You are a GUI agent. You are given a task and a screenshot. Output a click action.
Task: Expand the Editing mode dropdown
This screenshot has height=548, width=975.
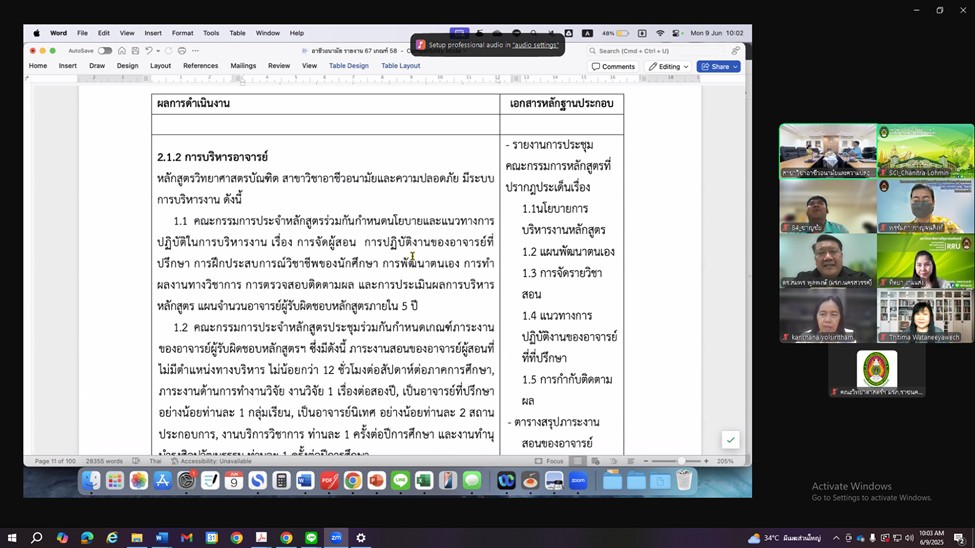pos(668,67)
